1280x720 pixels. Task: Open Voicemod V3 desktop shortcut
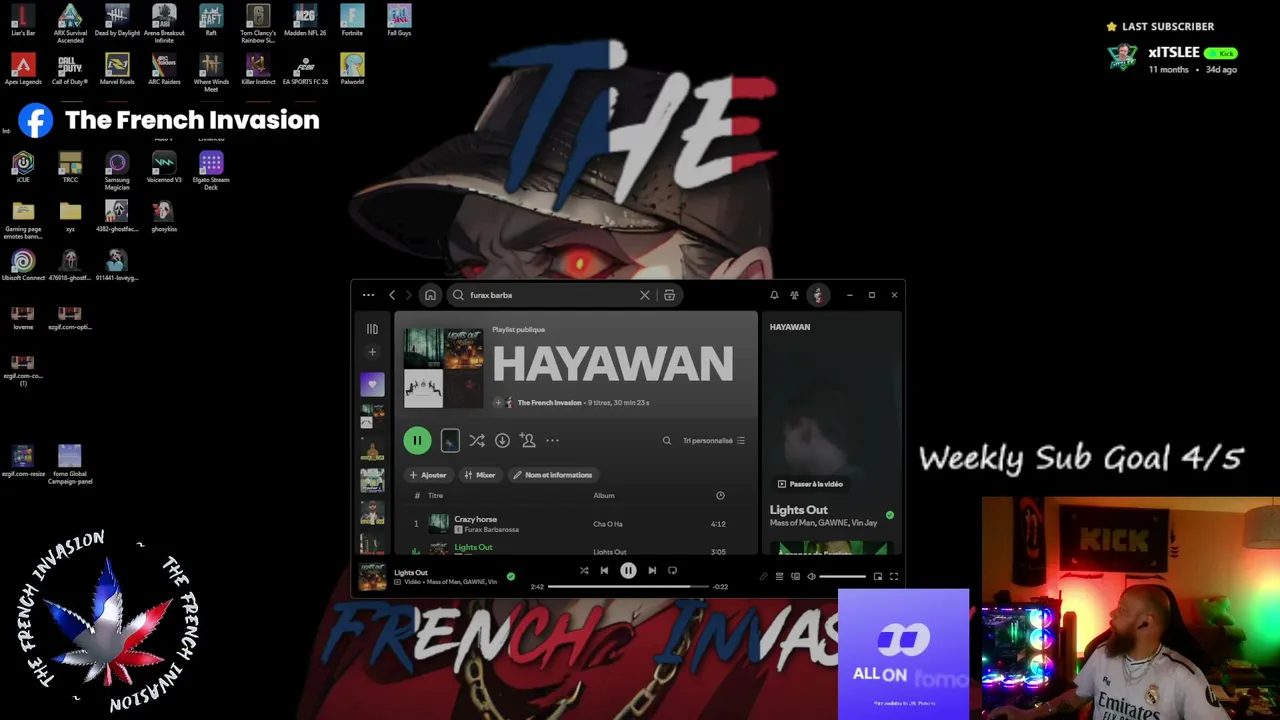click(164, 167)
